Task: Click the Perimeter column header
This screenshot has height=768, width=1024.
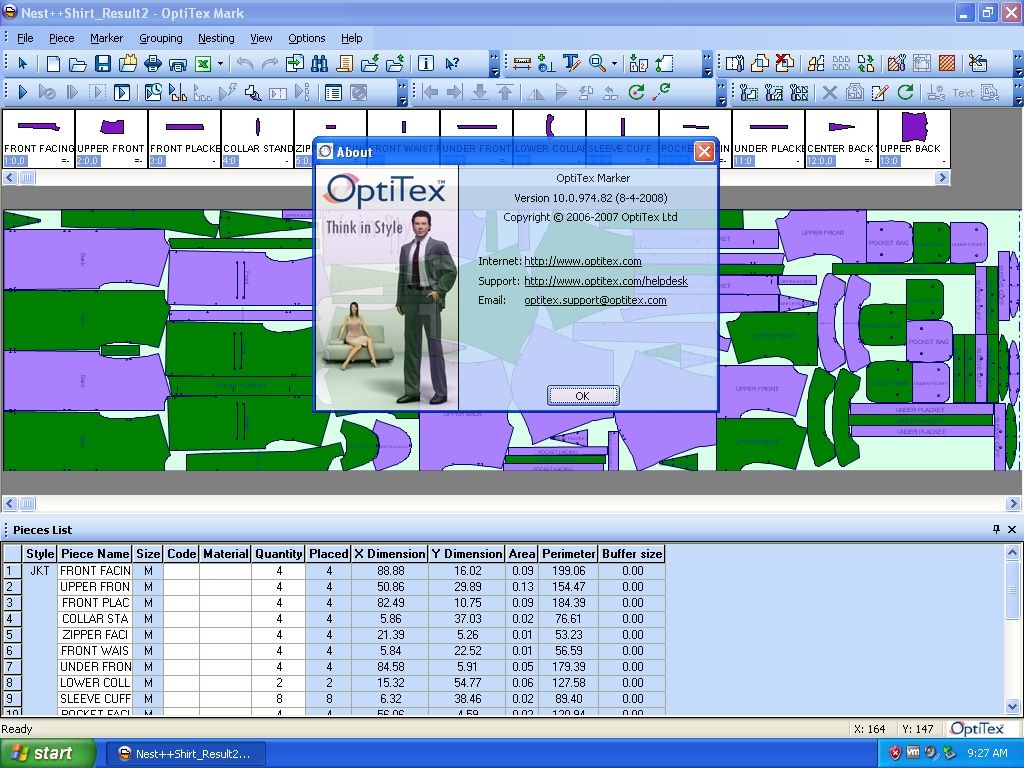Action: (x=568, y=554)
